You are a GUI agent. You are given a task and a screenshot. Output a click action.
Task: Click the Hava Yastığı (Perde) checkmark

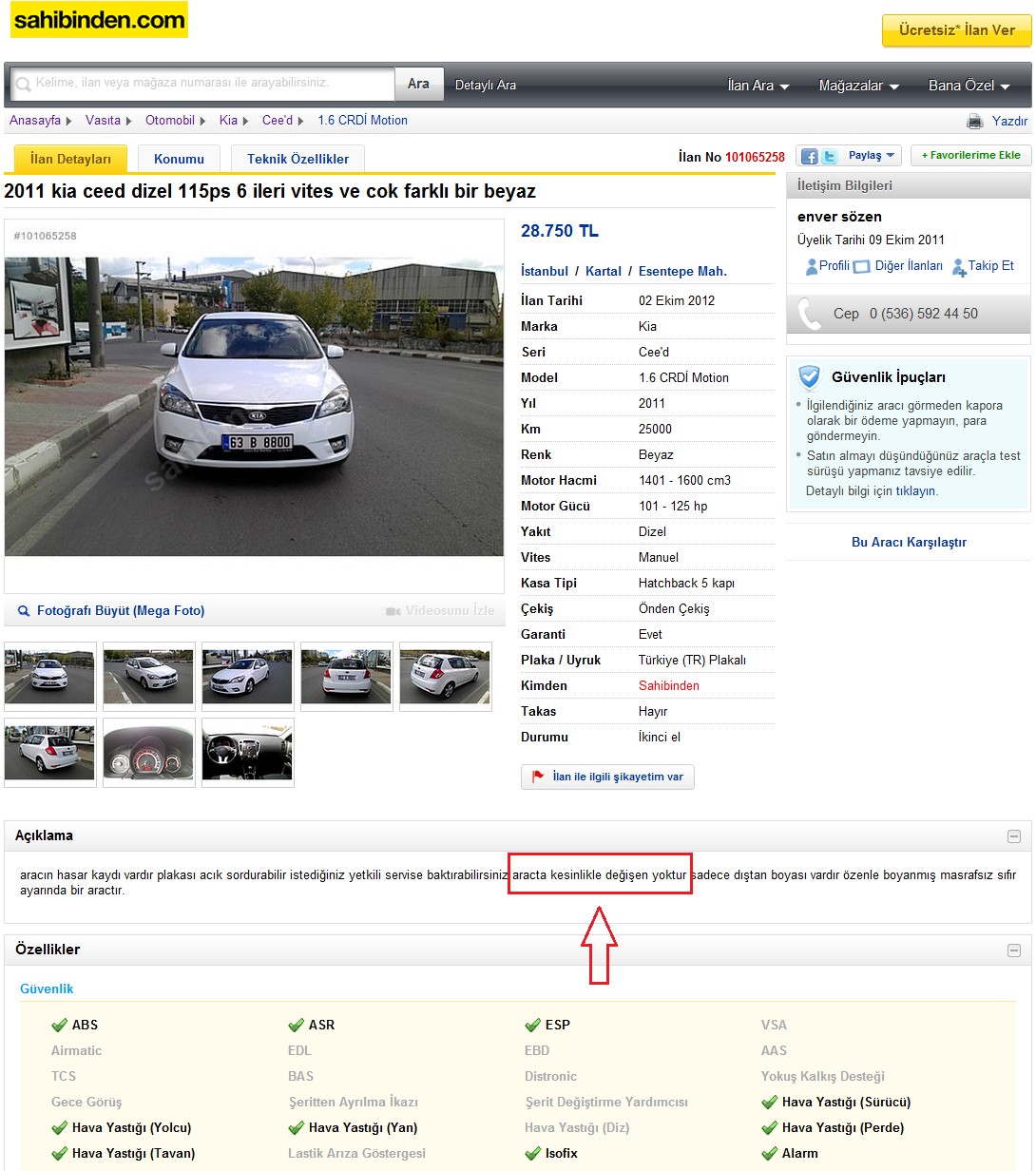coord(770,1128)
